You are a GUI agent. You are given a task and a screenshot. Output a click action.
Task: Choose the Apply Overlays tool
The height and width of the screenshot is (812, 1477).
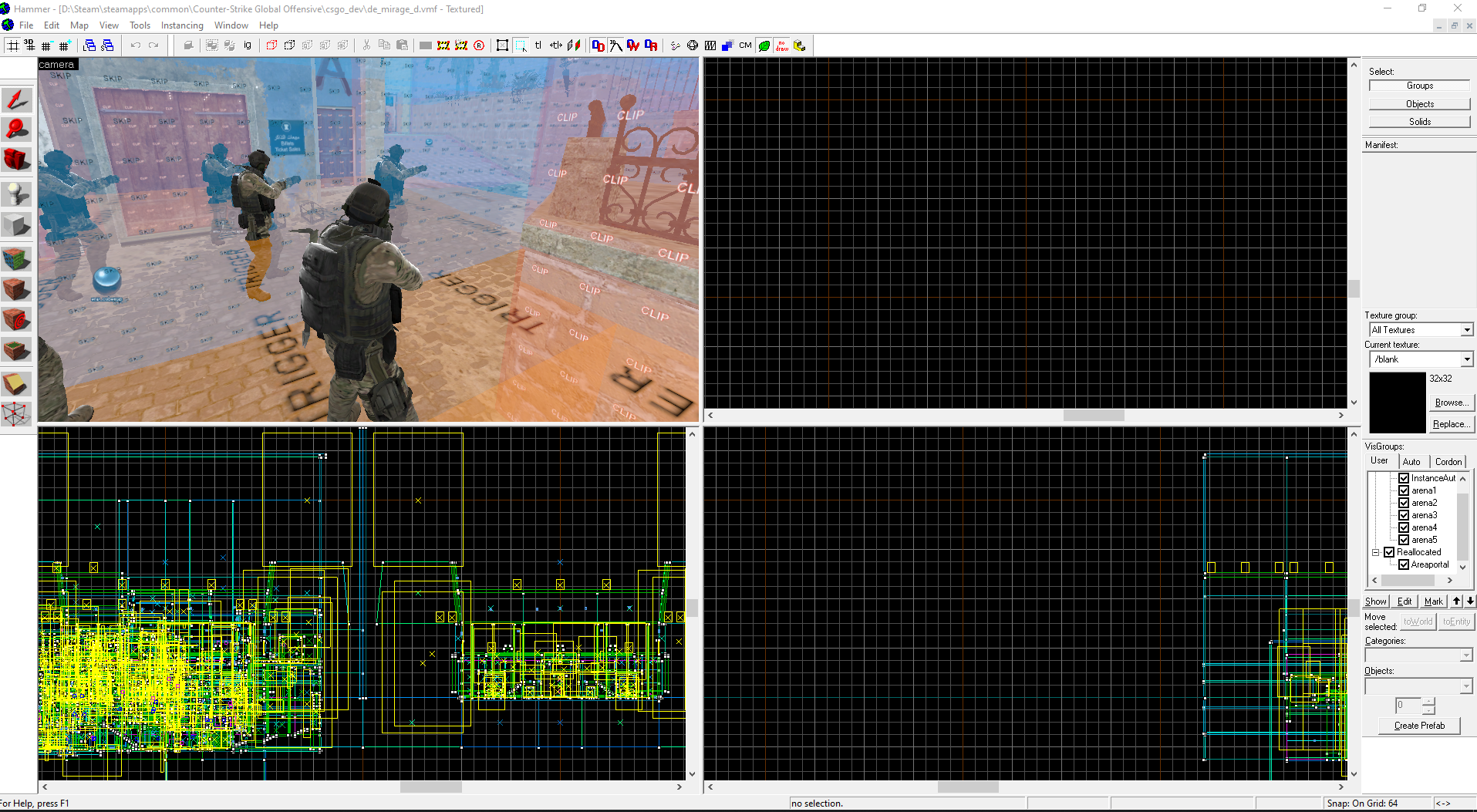point(16,351)
